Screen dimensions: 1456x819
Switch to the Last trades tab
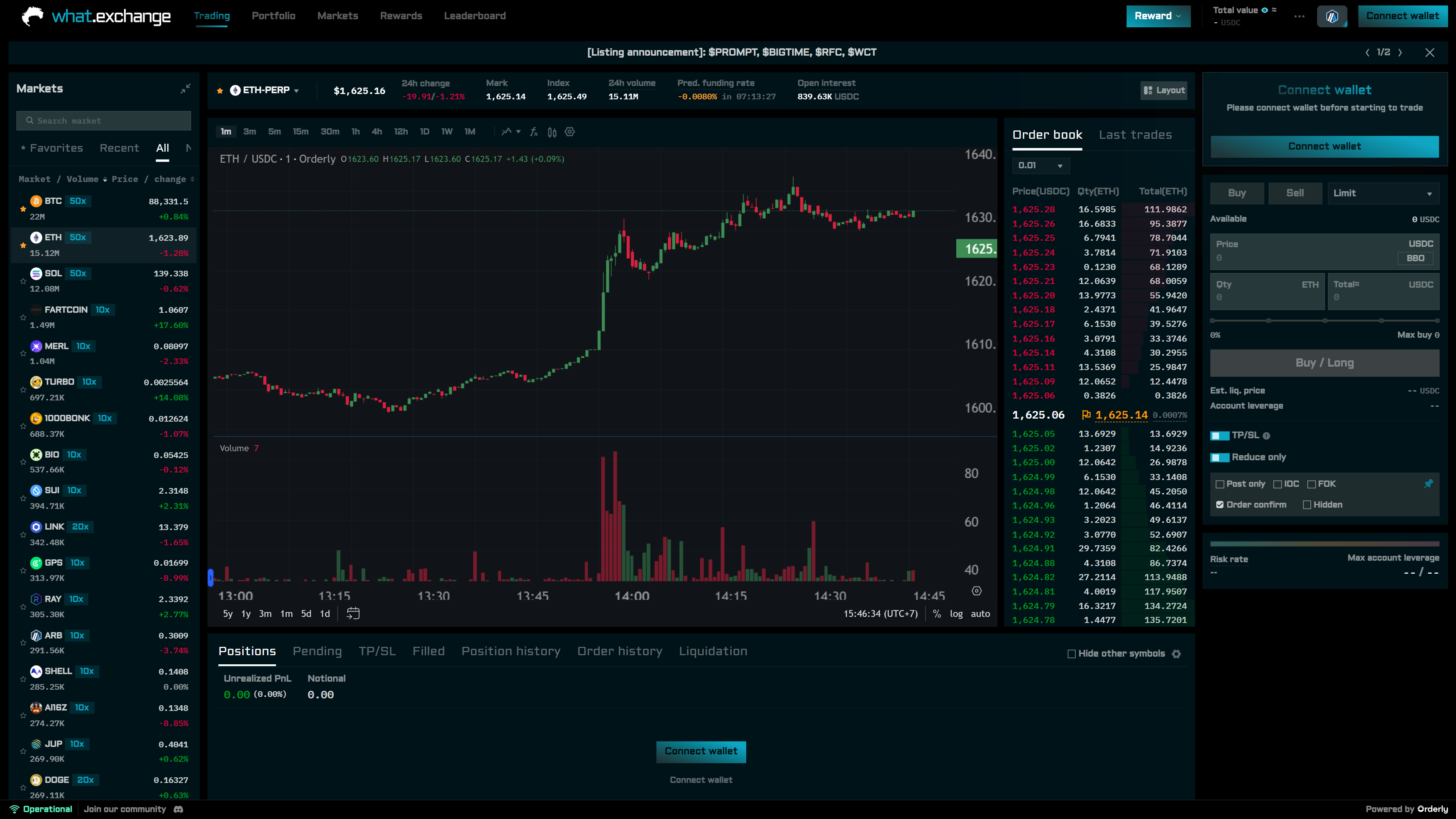point(1134,135)
